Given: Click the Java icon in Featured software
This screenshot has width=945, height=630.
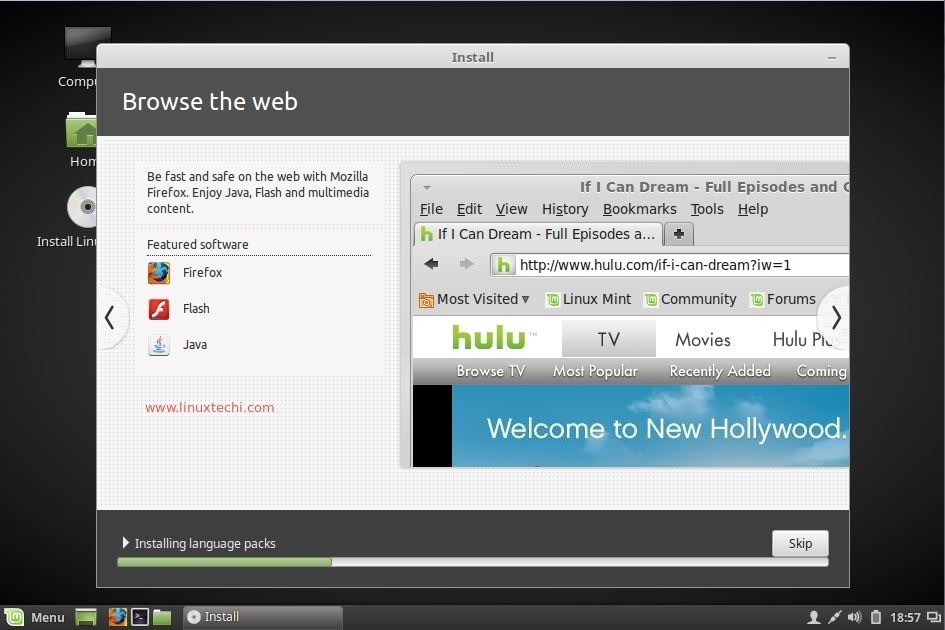Looking at the screenshot, I should (159, 345).
